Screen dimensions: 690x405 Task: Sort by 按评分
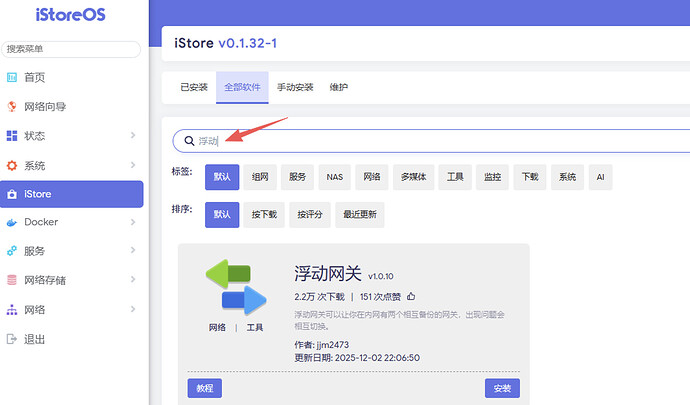point(310,215)
